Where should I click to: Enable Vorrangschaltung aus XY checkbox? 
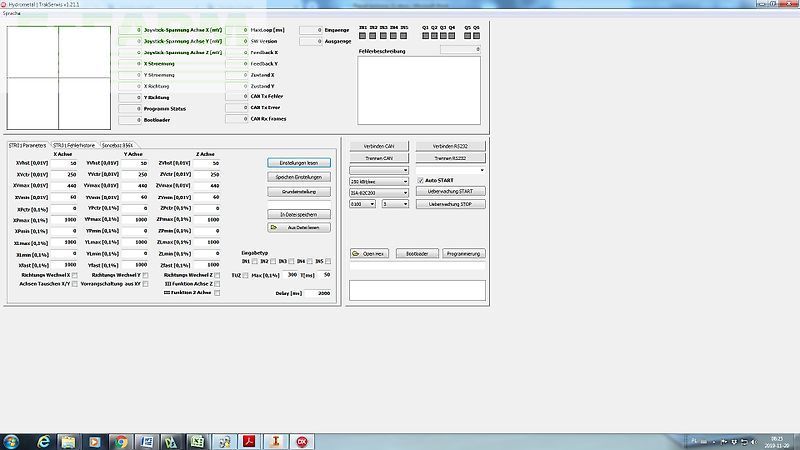[x=145, y=284]
